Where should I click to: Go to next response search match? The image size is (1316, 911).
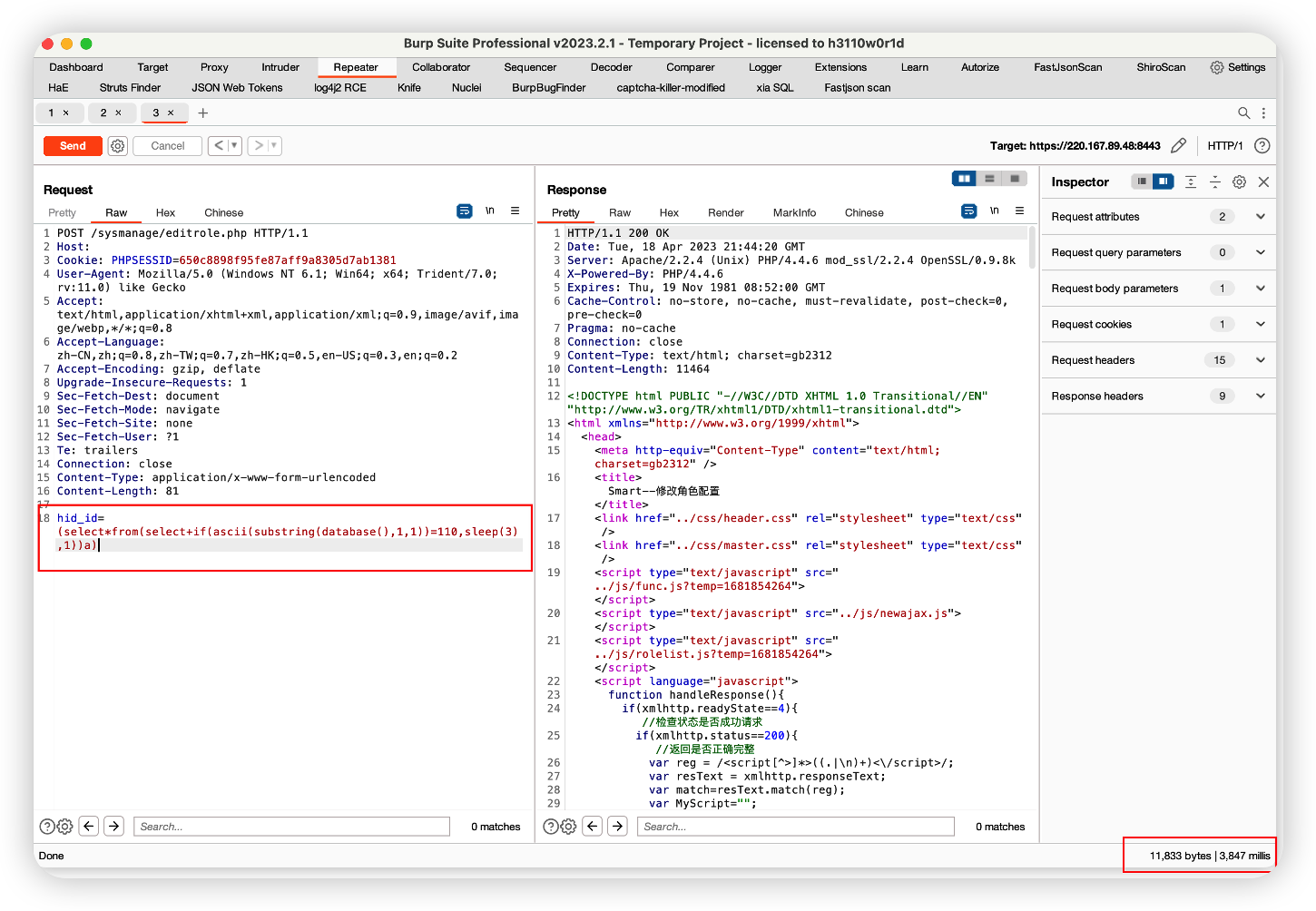[x=618, y=826]
